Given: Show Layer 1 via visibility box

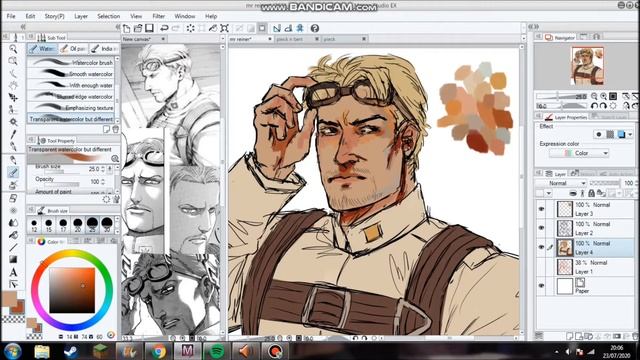Looking at the screenshot, I should (x=541, y=267).
